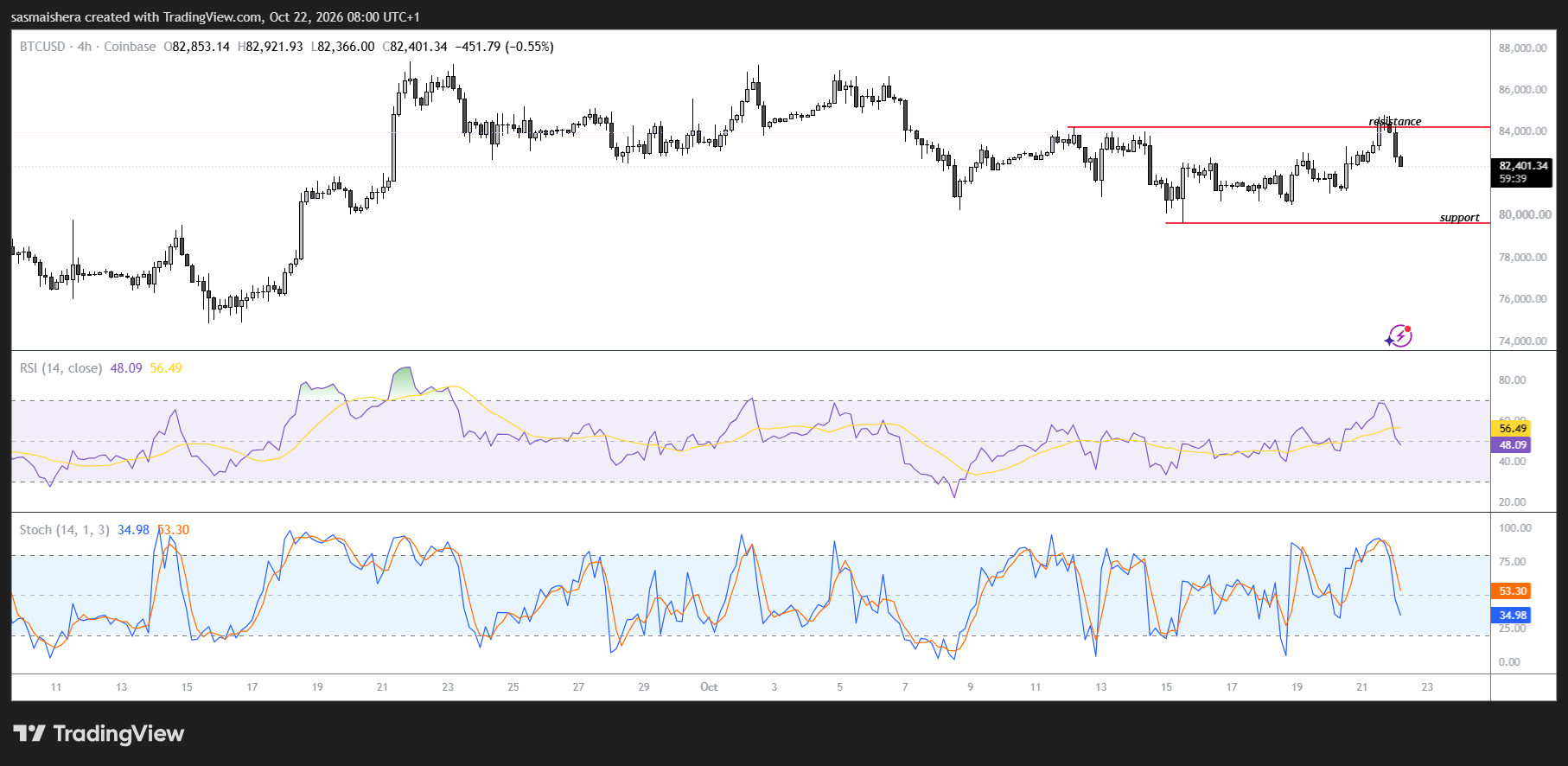Click the low value L82,366.00 in the legend
Viewport: 1568px width, 766px height.
343,47
